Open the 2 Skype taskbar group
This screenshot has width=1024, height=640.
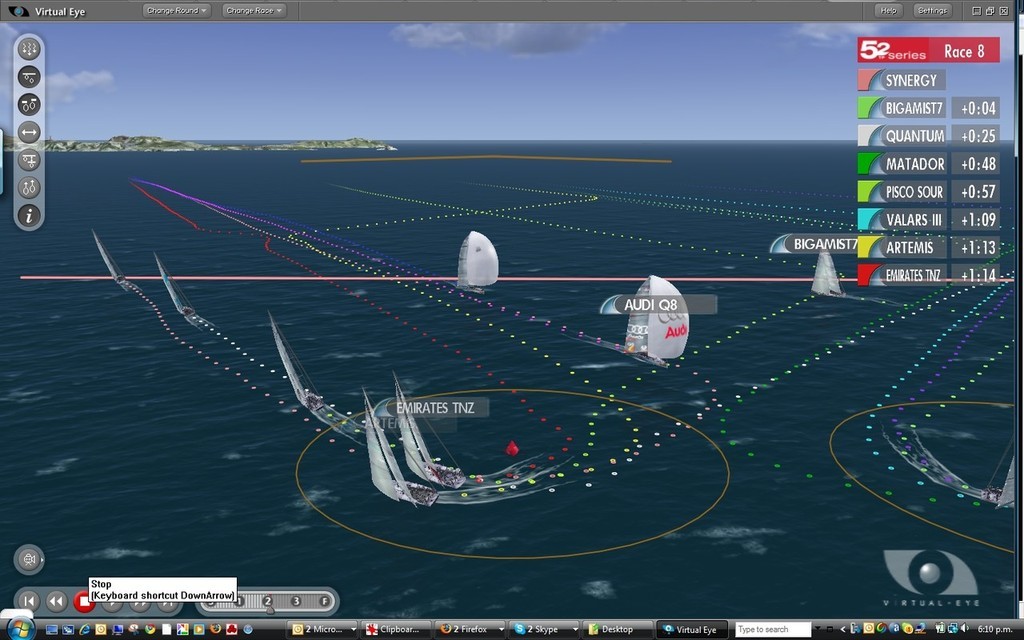coord(545,630)
